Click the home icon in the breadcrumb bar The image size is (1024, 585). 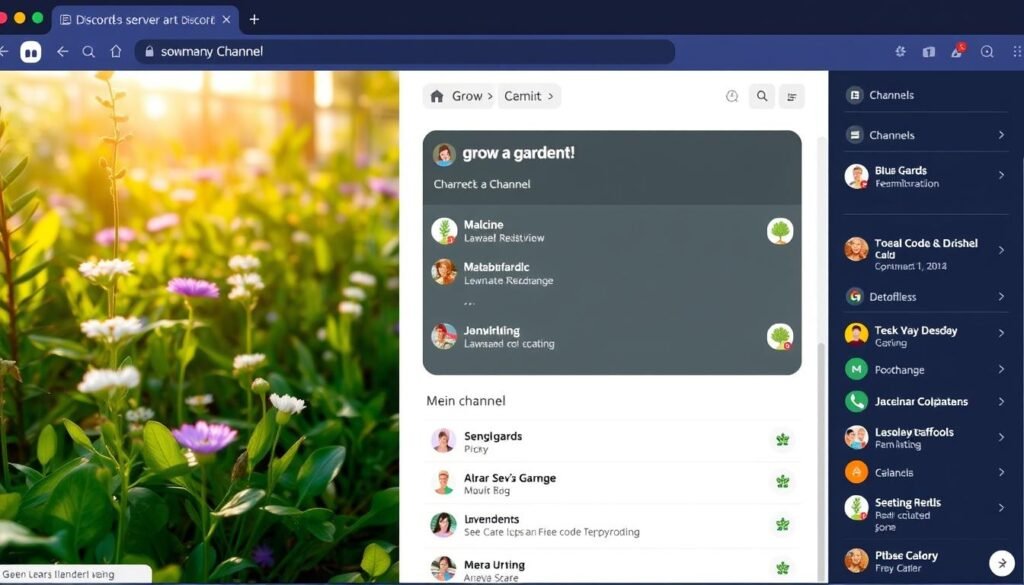436,96
